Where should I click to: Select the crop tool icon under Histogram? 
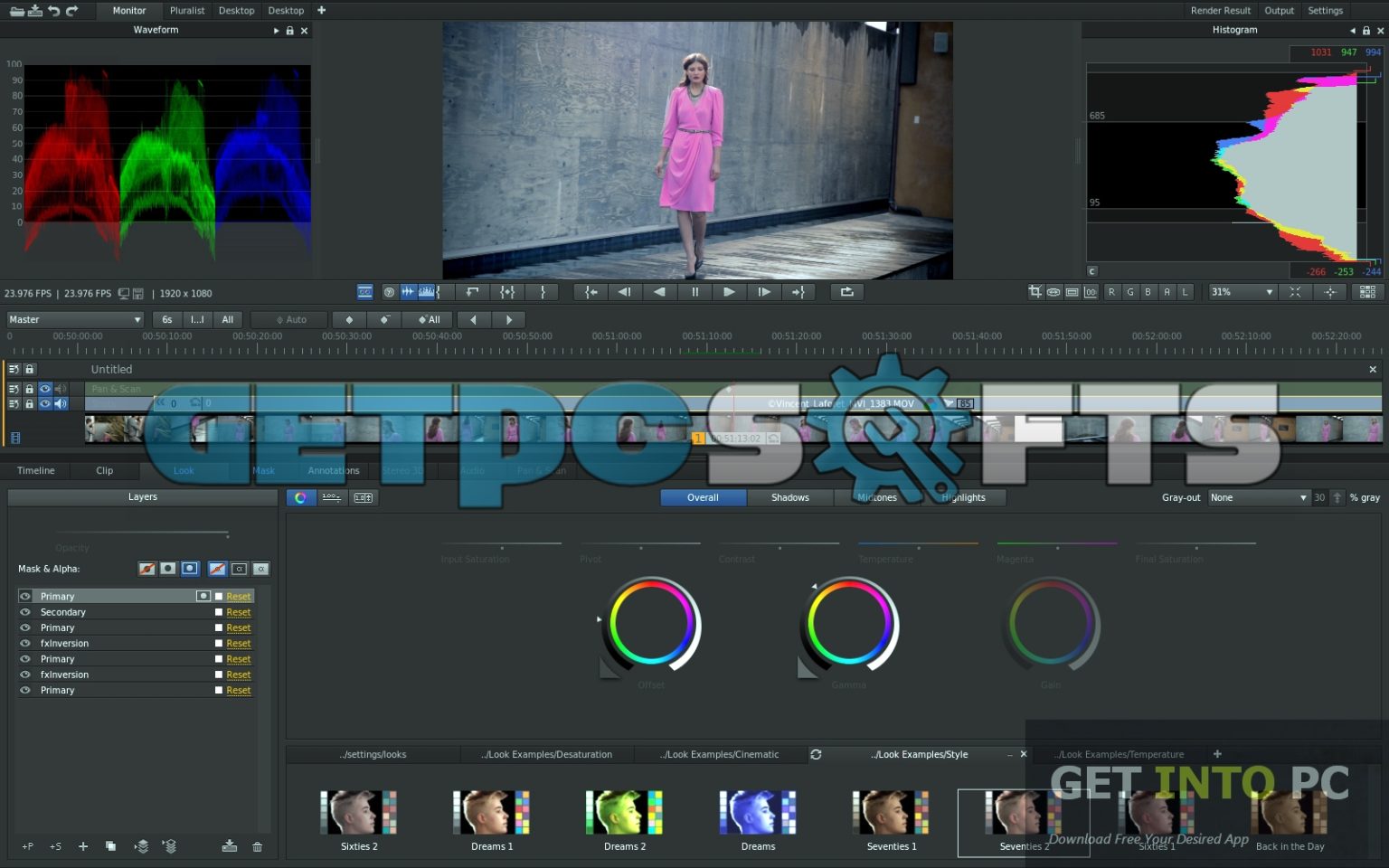click(1035, 292)
